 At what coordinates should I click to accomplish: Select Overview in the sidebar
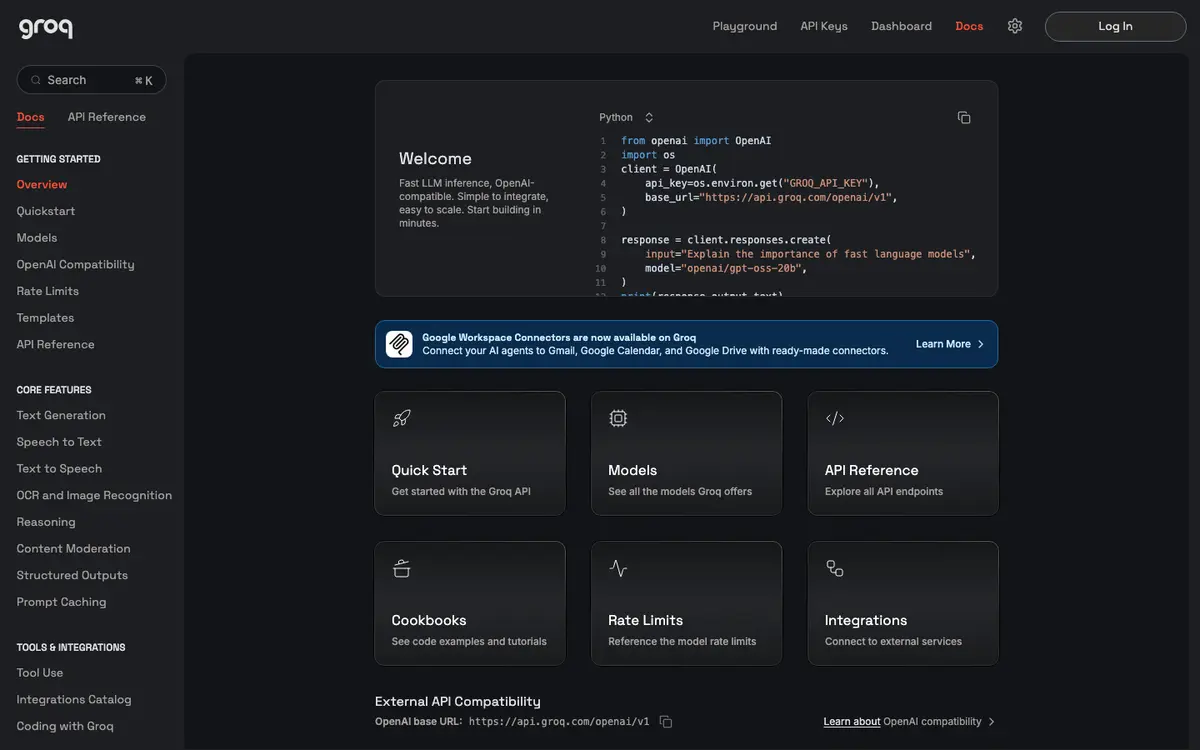coord(42,184)
